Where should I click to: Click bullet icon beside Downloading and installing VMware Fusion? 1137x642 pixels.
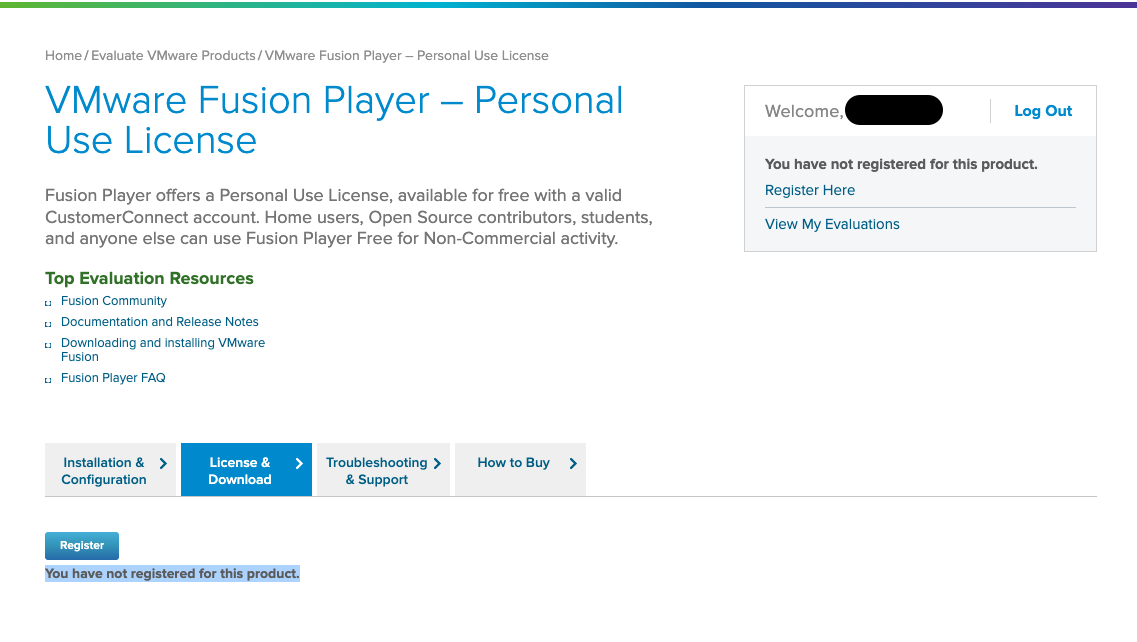(48, 345)
